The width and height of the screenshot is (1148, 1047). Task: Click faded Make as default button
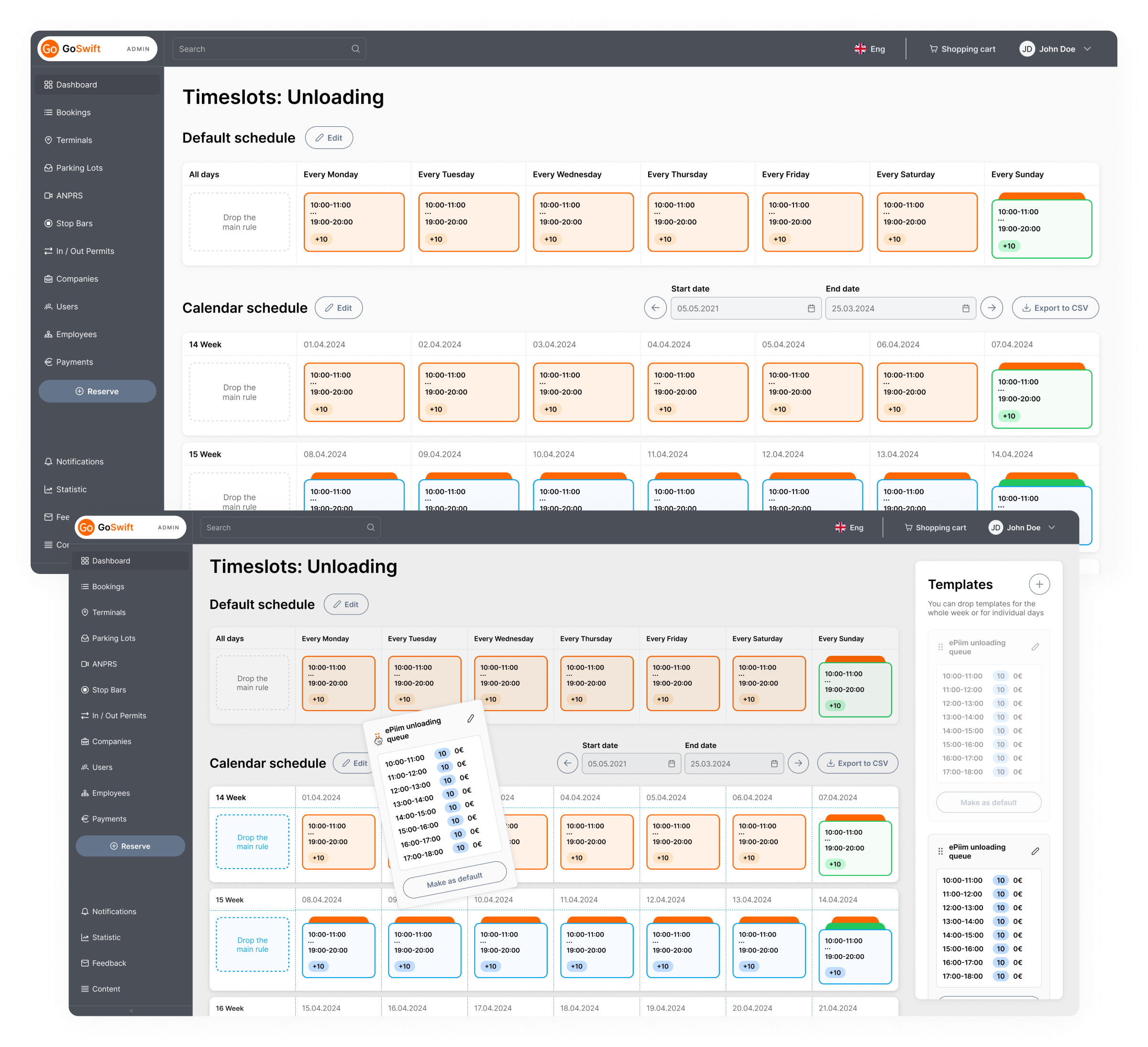989,802
